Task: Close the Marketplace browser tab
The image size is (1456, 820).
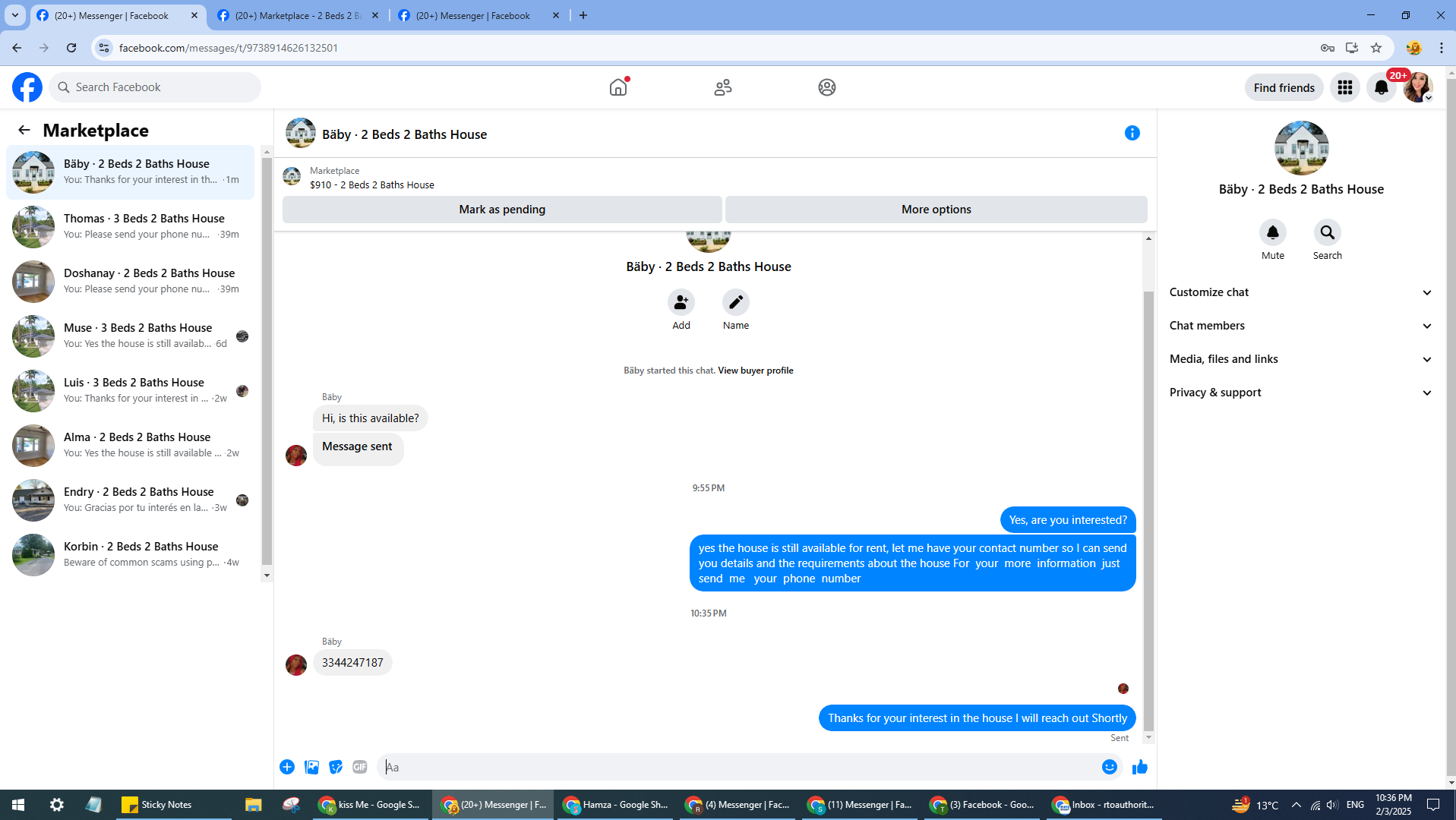Action: tap(375, 15)
